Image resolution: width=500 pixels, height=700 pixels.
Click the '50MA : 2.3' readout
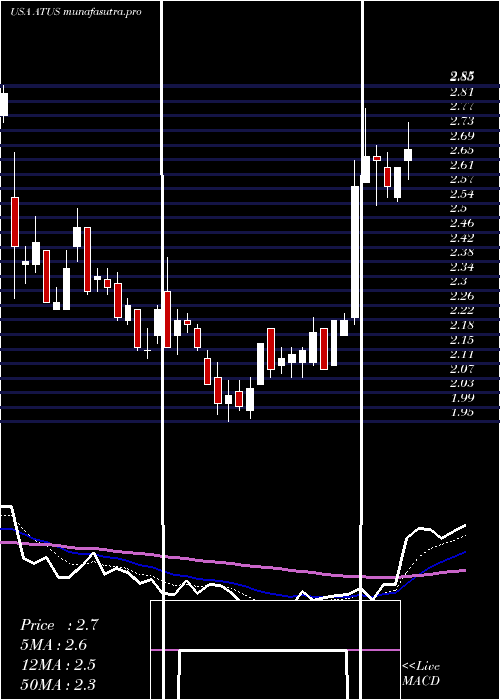(x=58, y=684)
